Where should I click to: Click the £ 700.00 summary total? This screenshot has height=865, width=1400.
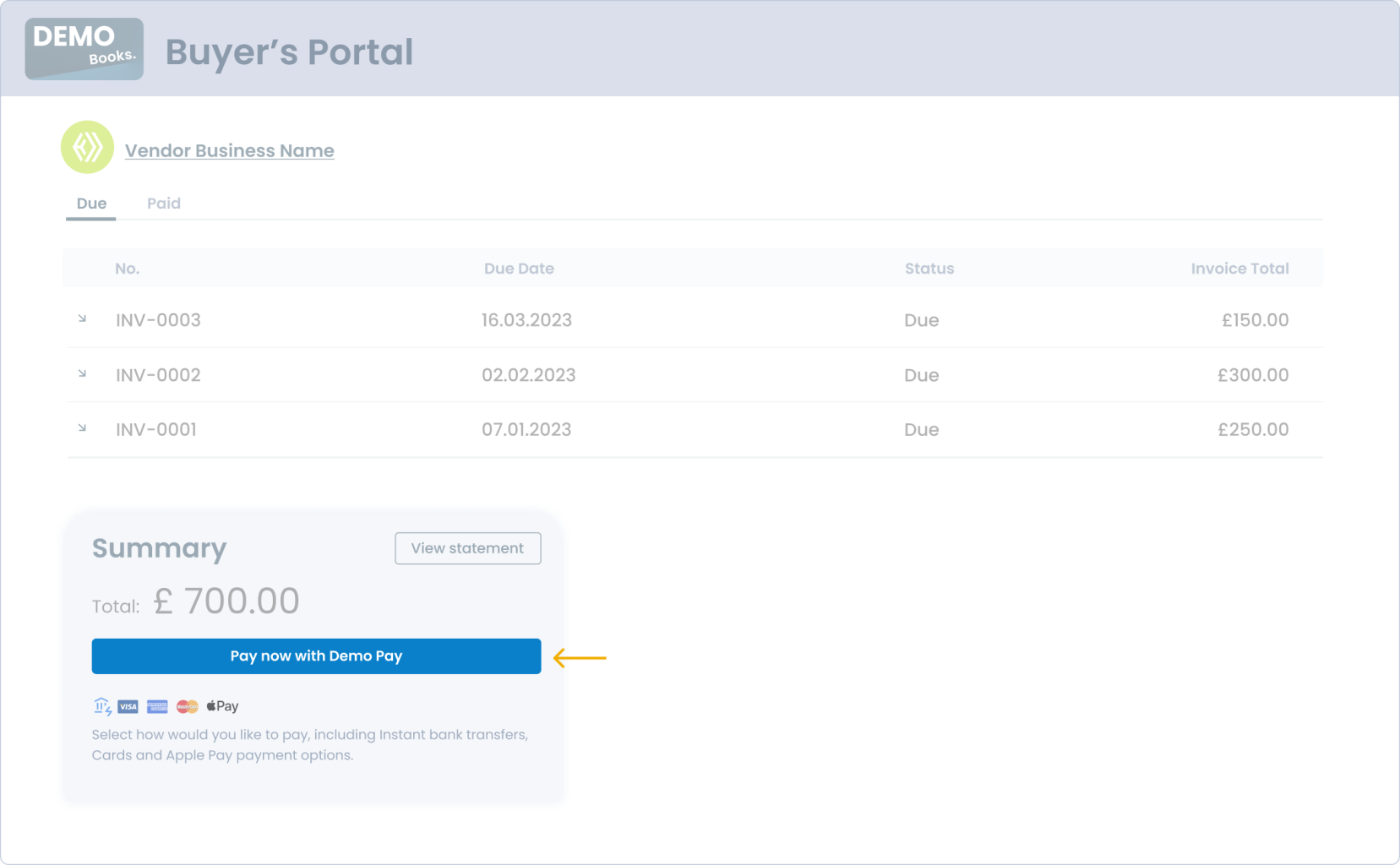pyautogui.click(x=226, y=601)
